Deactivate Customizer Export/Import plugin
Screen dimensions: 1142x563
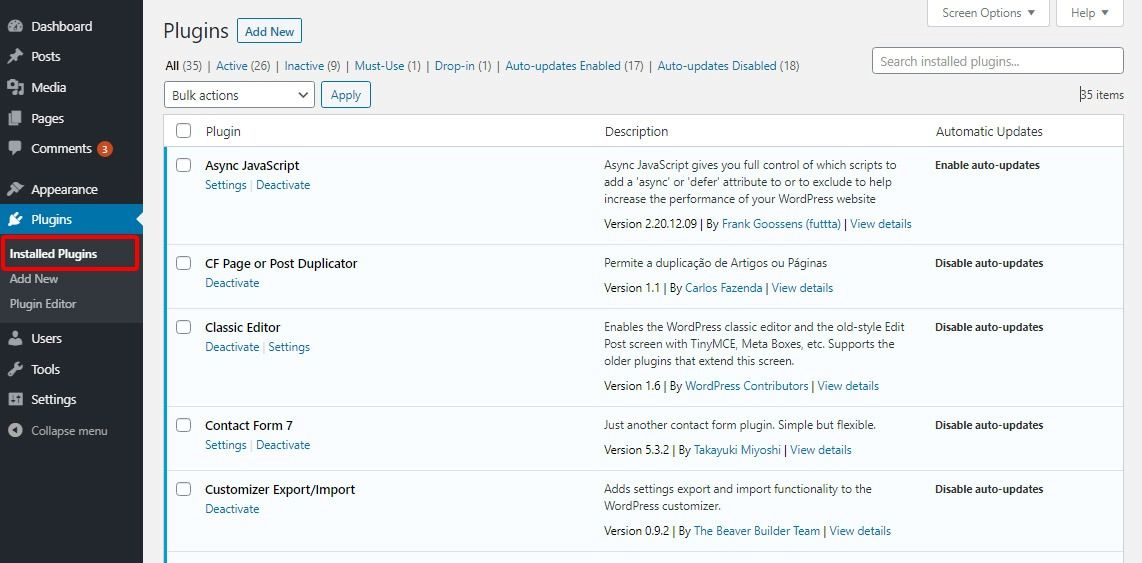[232, 508]
